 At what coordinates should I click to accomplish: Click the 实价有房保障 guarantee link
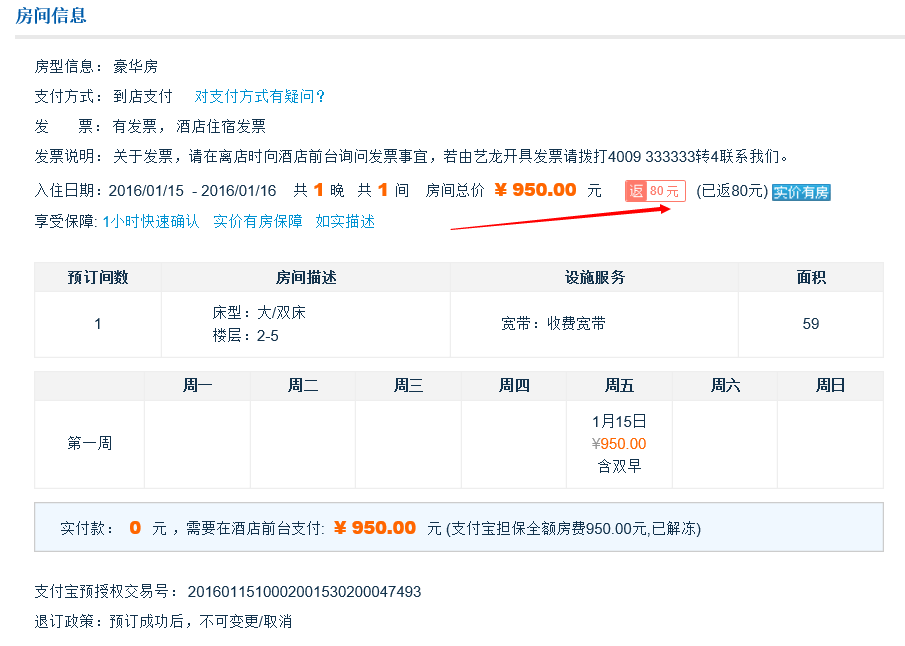tap(257, 221)
